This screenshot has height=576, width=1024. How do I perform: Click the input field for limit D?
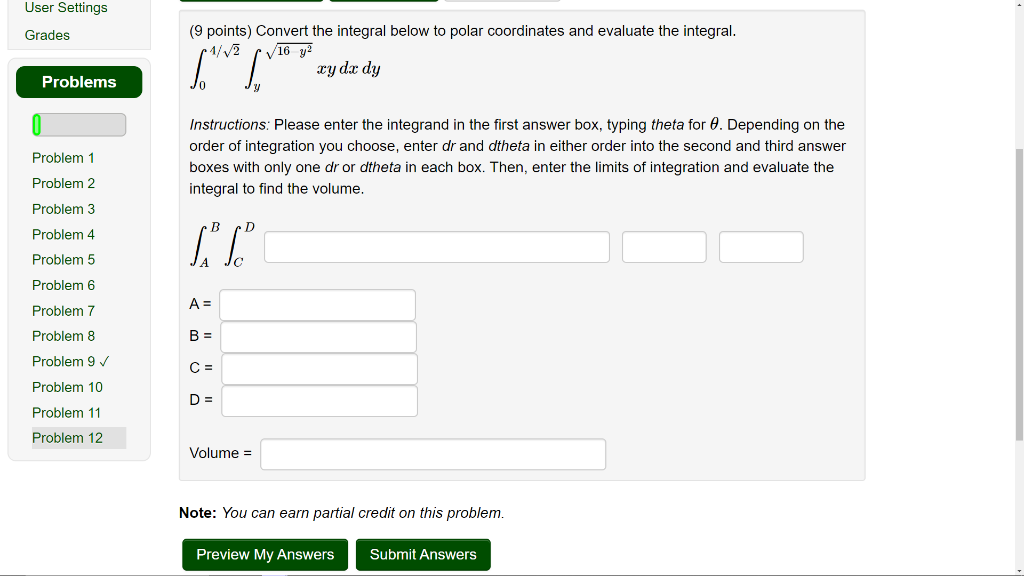tap(319, 401)
